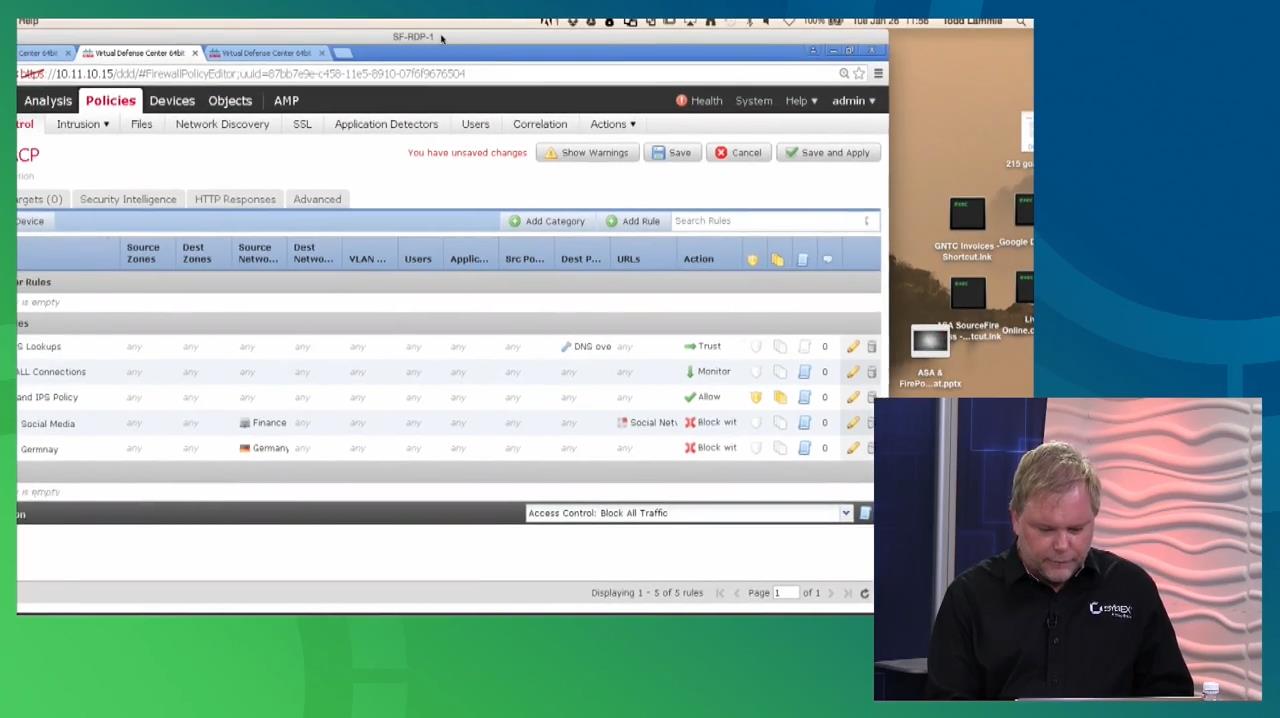Edit the Social Media rule with its pencil icon
This screenshot has width=1280, height=718.
(852, 423)
